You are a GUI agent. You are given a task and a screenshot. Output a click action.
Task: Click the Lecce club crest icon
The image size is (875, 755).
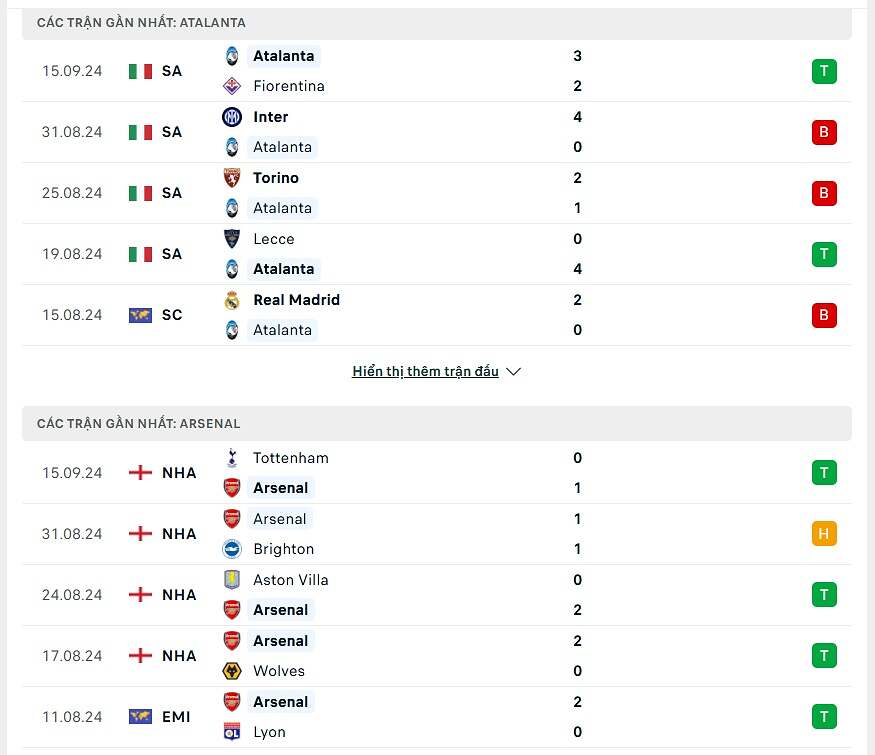click(x=232, y=239)
